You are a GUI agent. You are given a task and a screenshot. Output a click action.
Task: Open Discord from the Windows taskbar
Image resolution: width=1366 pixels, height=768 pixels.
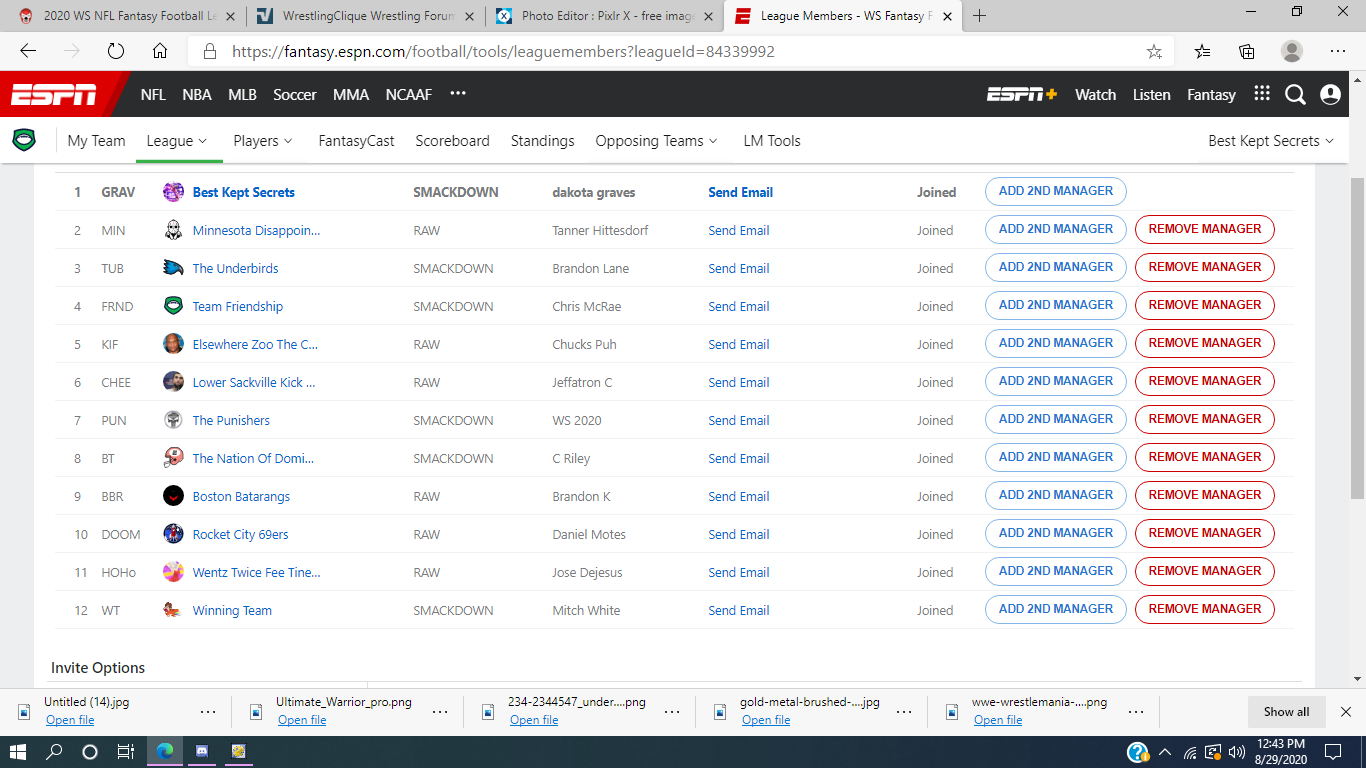pos(202,751)
